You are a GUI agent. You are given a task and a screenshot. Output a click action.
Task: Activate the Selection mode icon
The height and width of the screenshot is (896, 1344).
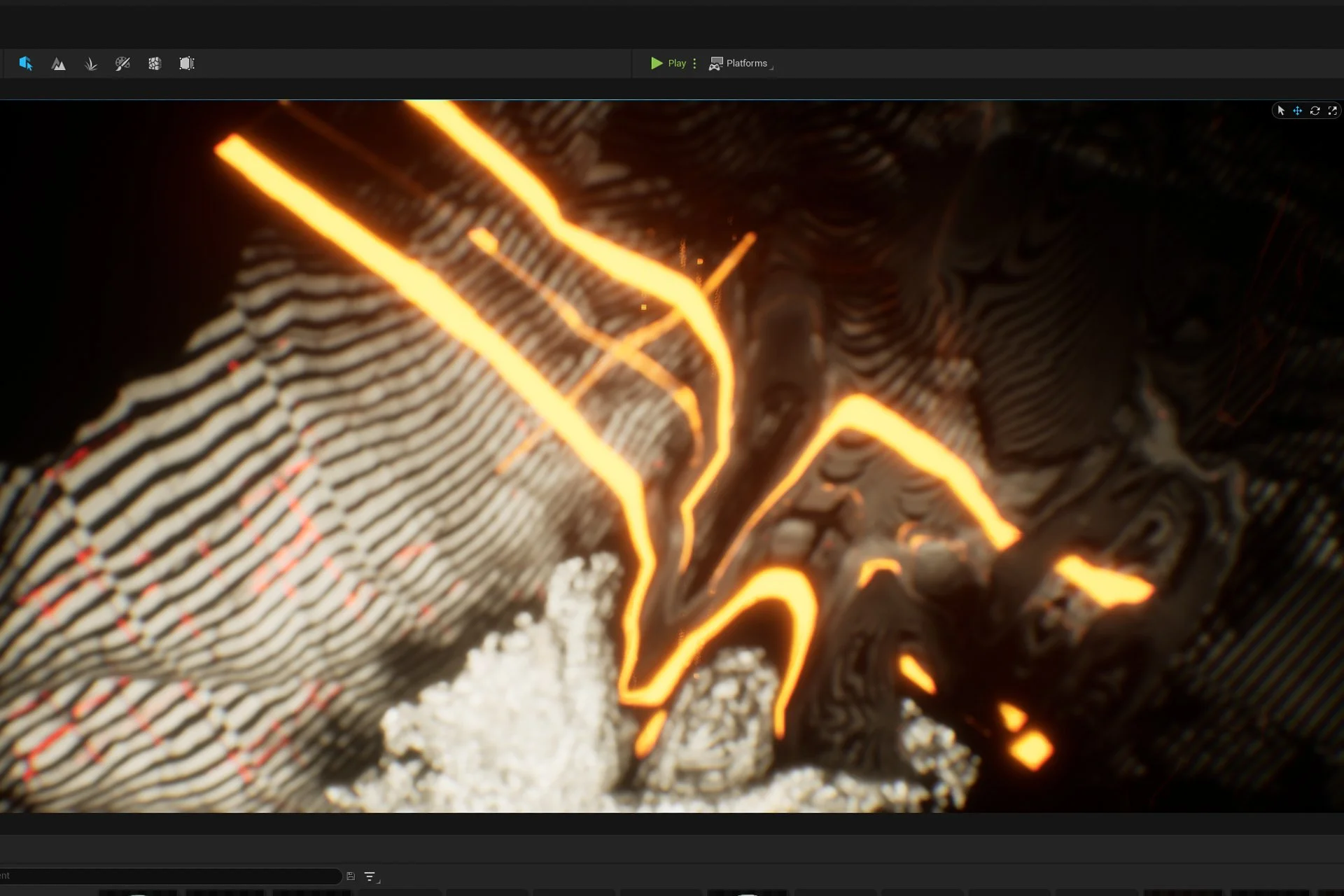(x=26, y=64)
